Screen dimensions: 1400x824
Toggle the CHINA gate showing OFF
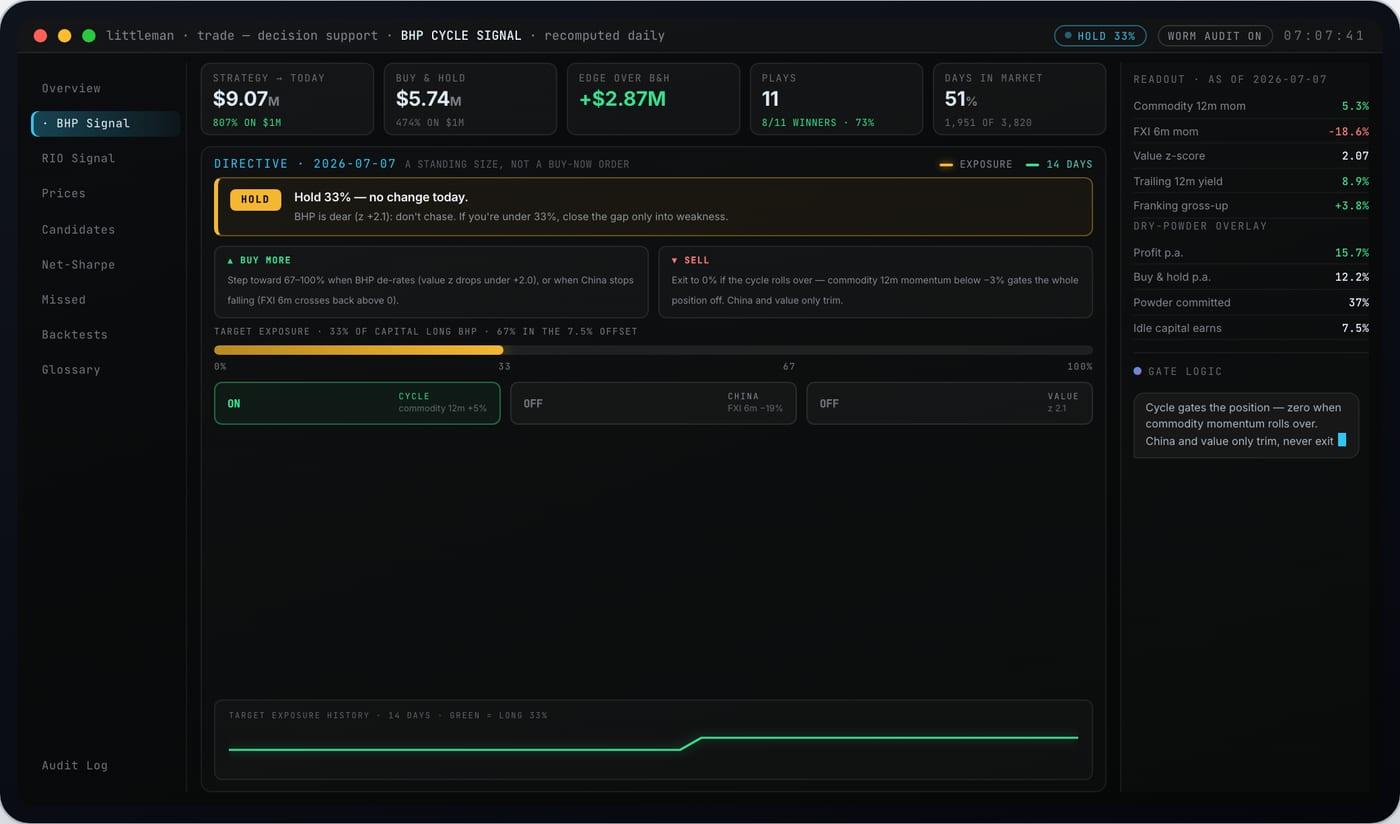coord(653,403)
